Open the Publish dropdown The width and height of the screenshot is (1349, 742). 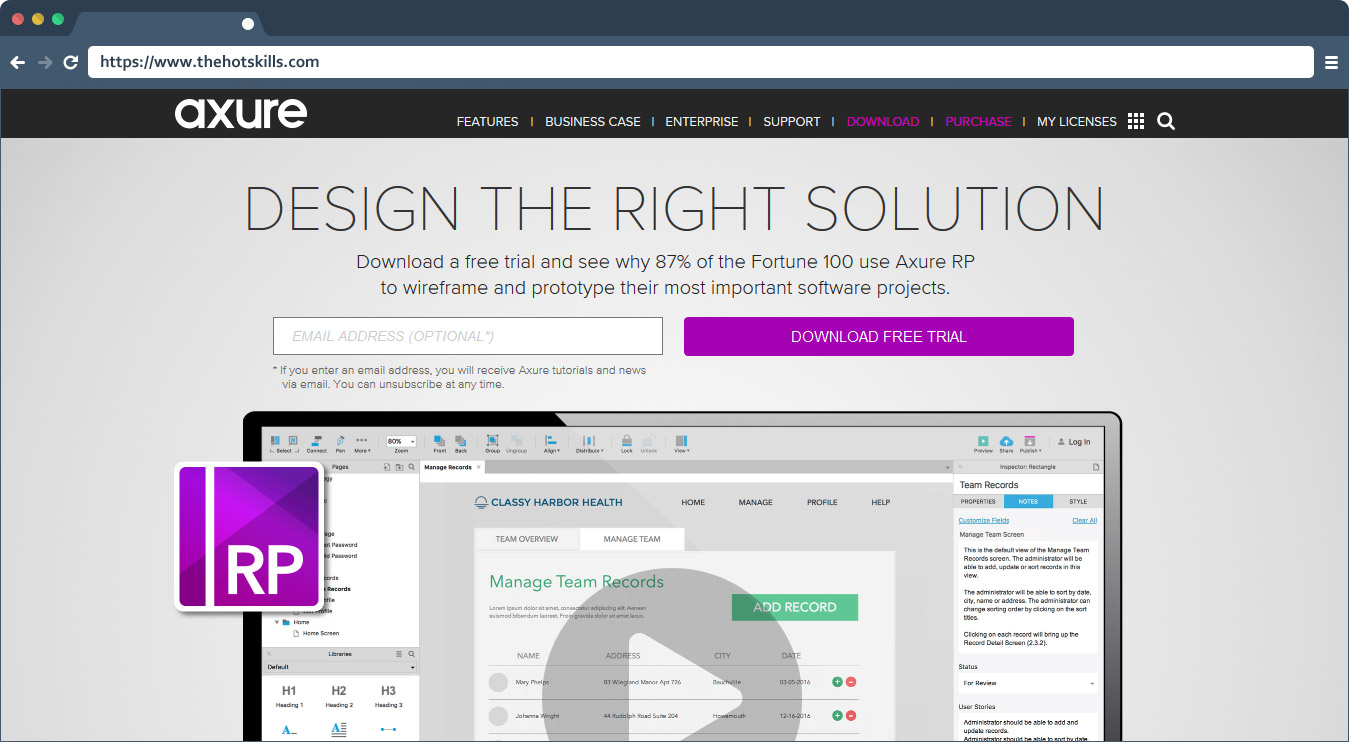[x=1030, y=444]
